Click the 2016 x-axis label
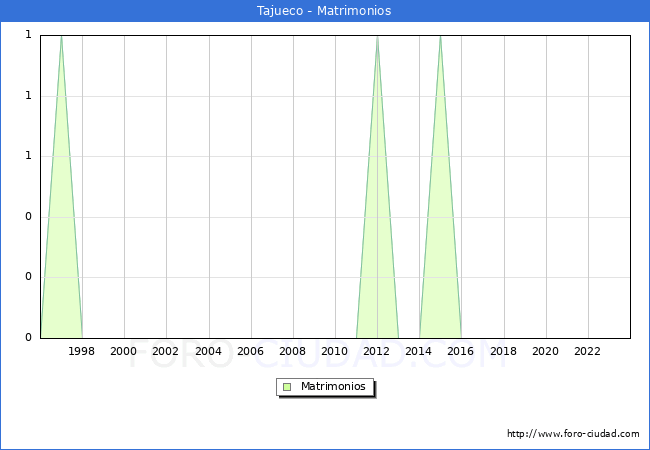650x450 pixels. click(461, 351)
